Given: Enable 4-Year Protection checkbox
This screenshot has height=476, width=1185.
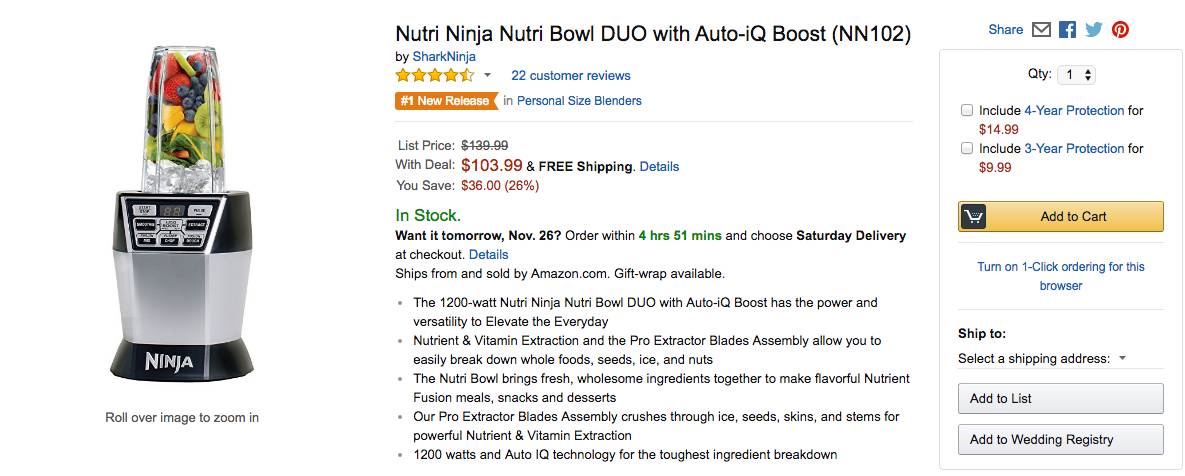Looking at the screenshot, I should pos(967,110).
